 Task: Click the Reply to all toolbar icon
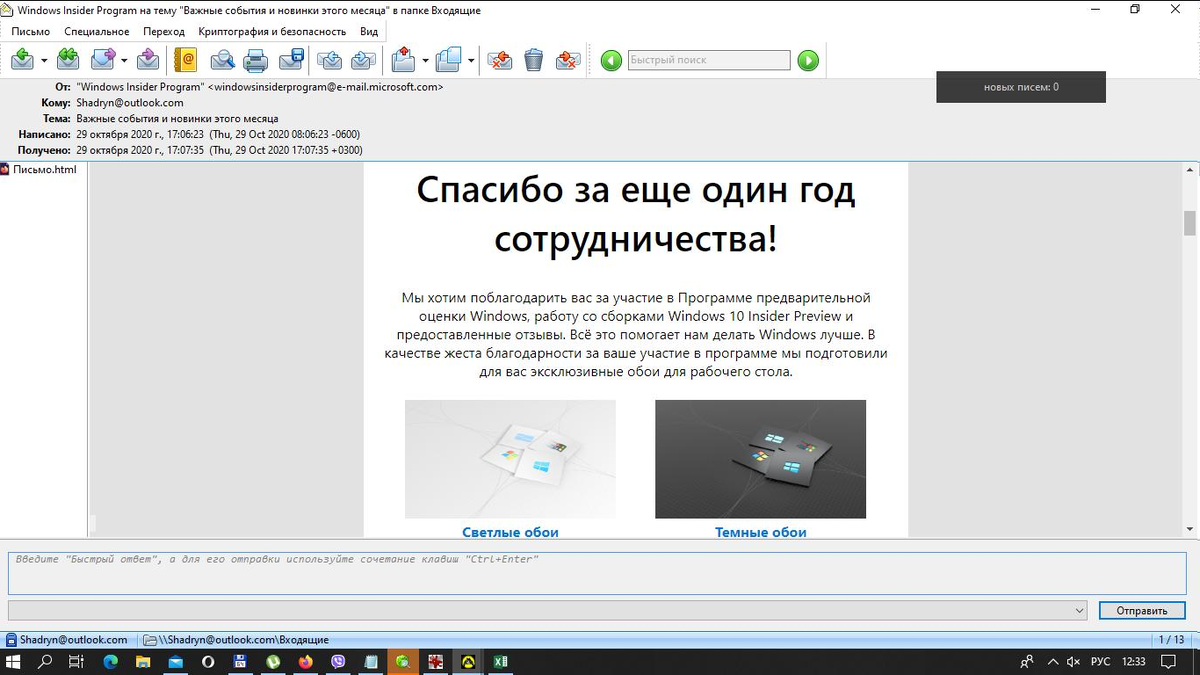point(68,60)
